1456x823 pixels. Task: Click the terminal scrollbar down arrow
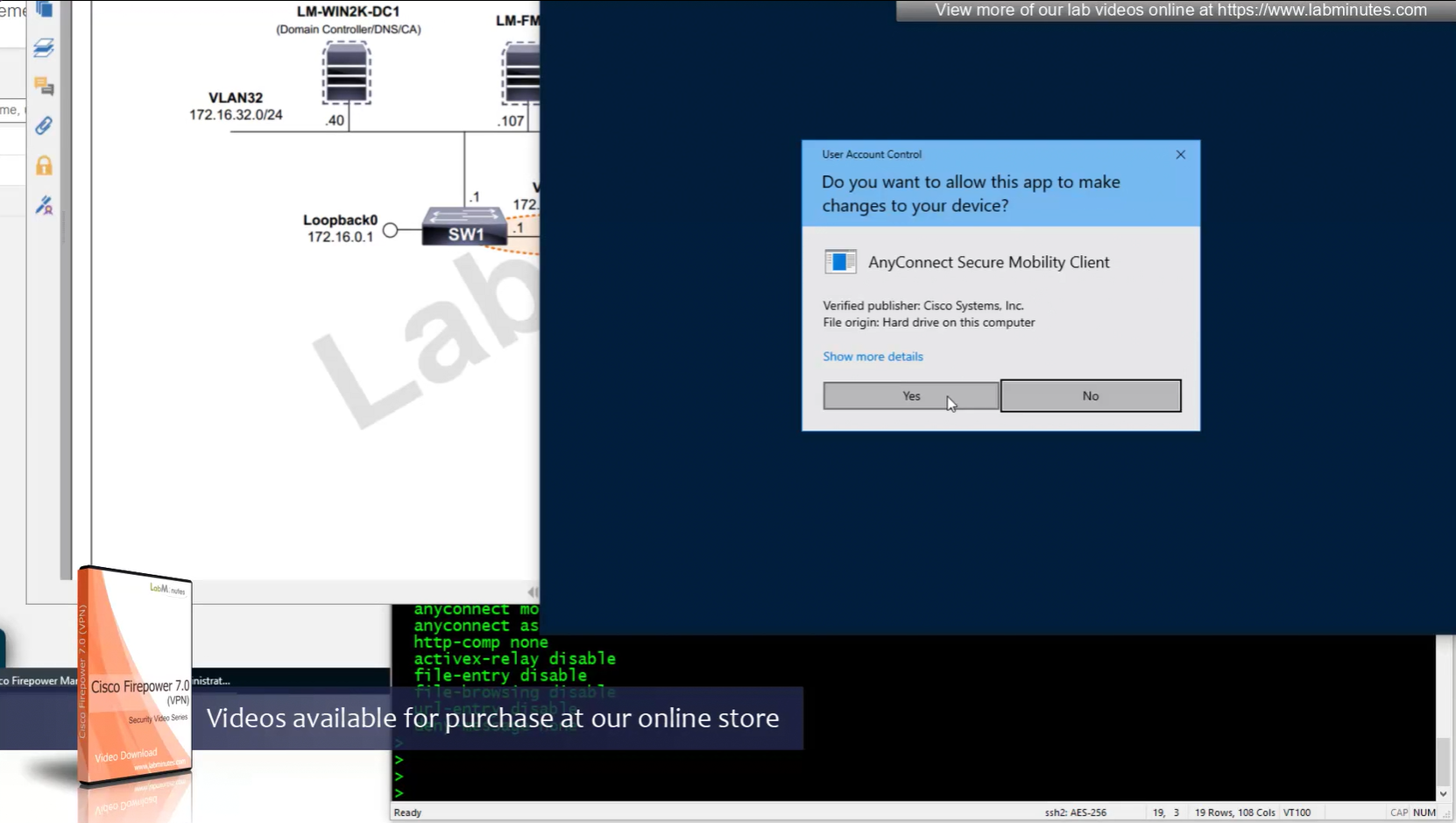[x=1443, y=793]
